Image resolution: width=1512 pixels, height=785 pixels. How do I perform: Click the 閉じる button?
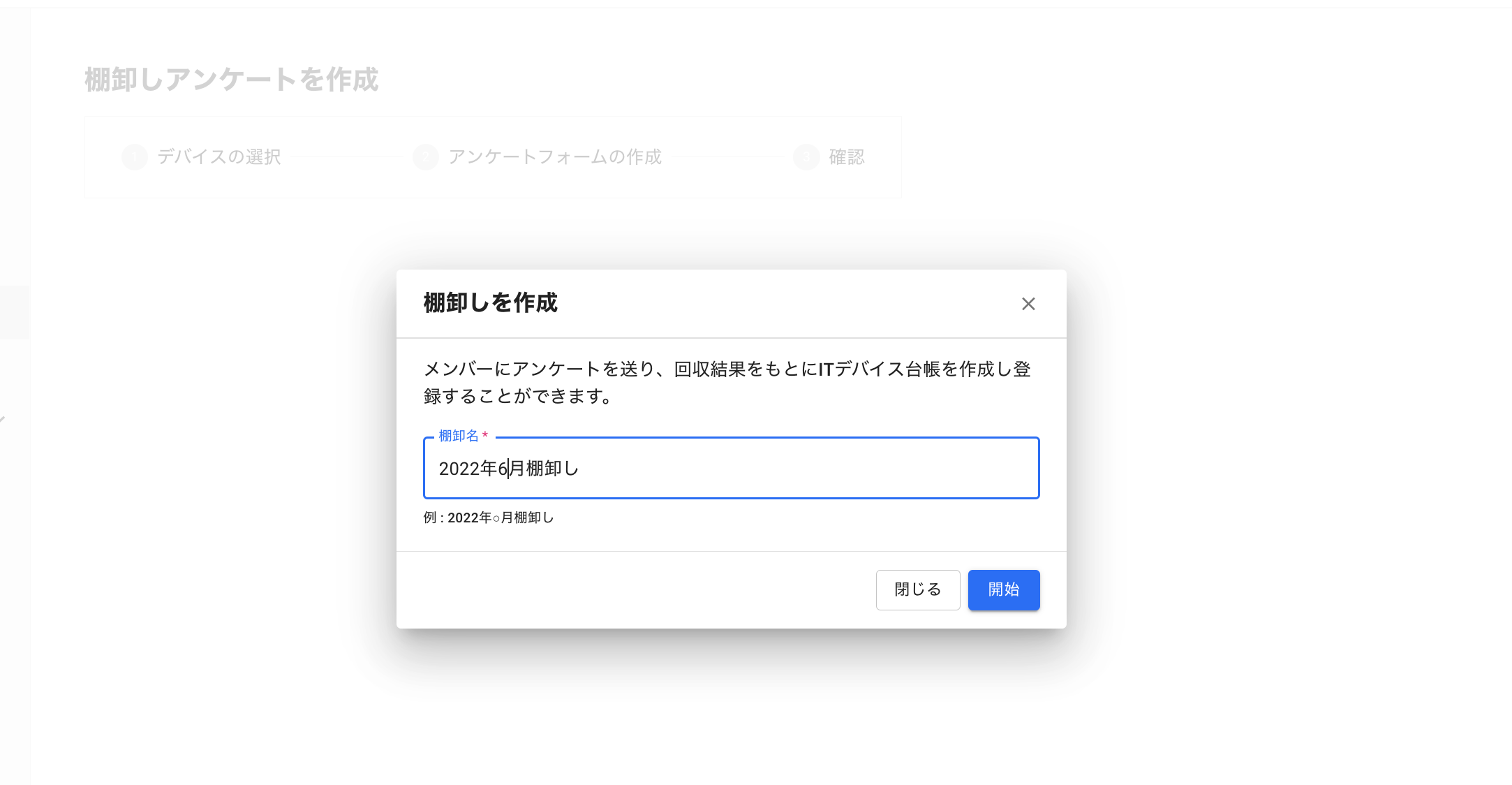coord(917,589)
